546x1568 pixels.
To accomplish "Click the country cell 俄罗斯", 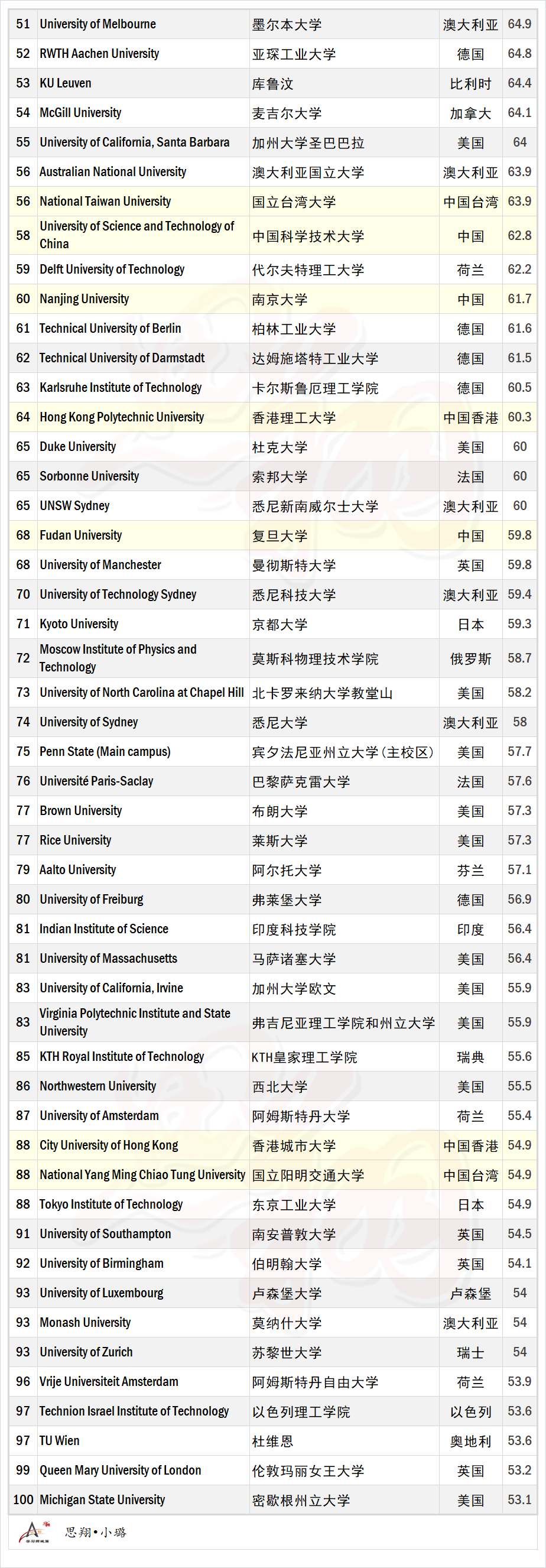I will pos(470,658).
